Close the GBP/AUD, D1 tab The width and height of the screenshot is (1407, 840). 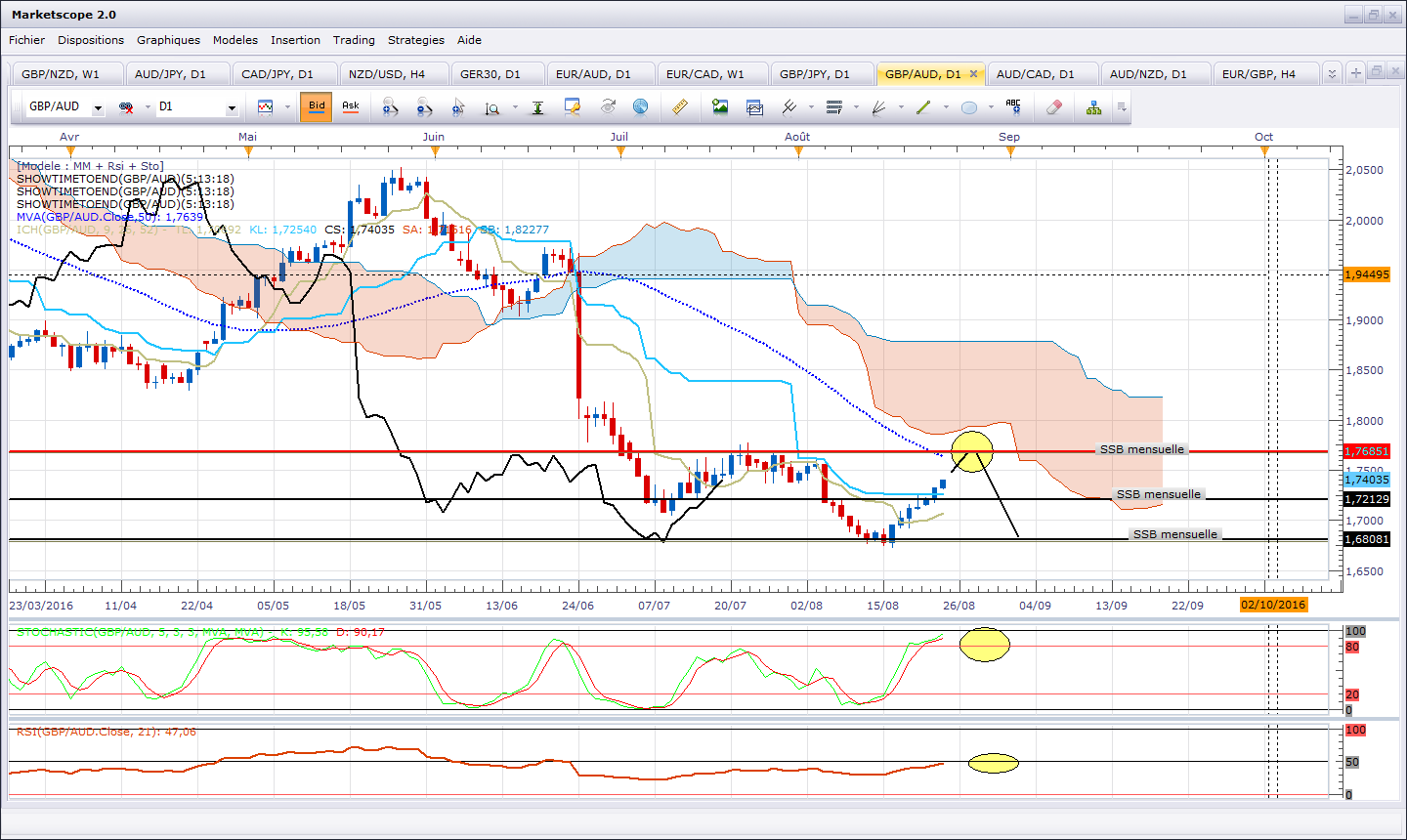(973, 74)
